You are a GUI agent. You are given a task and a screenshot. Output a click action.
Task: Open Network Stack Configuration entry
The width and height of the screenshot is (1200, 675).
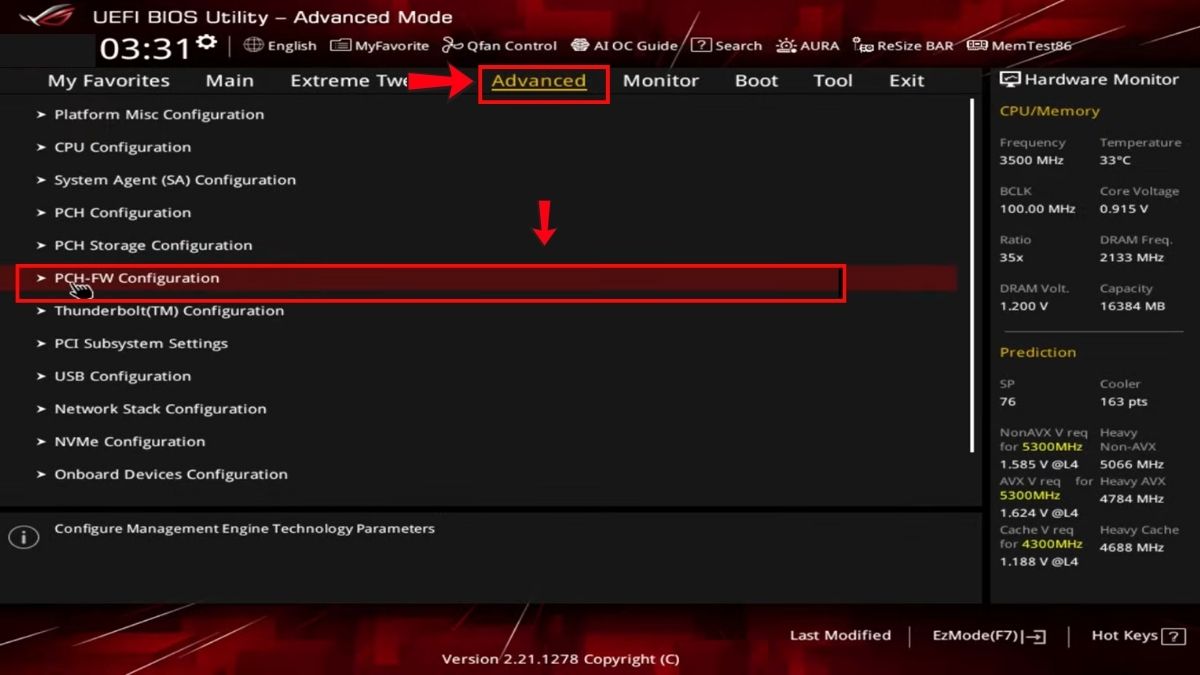pos(160,409)
